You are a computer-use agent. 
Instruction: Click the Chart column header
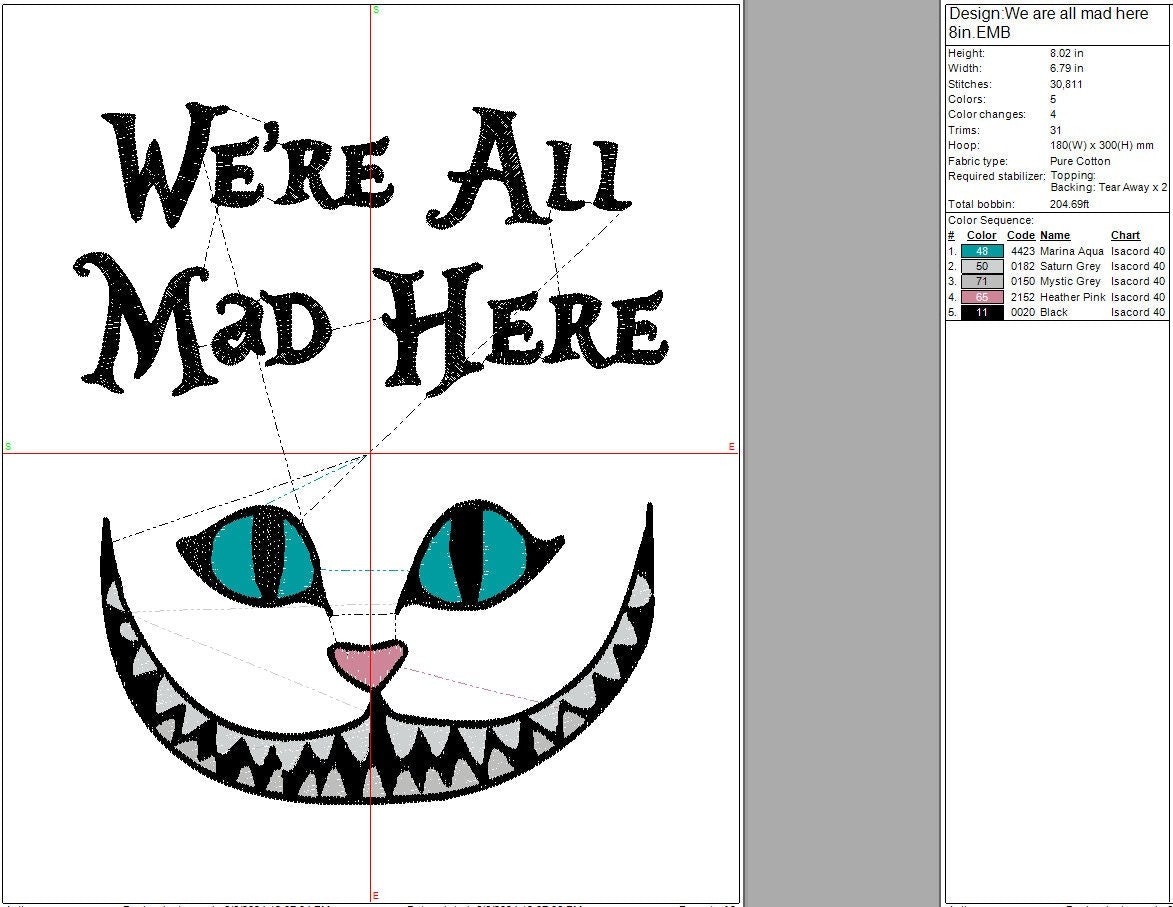point(1125,236)
